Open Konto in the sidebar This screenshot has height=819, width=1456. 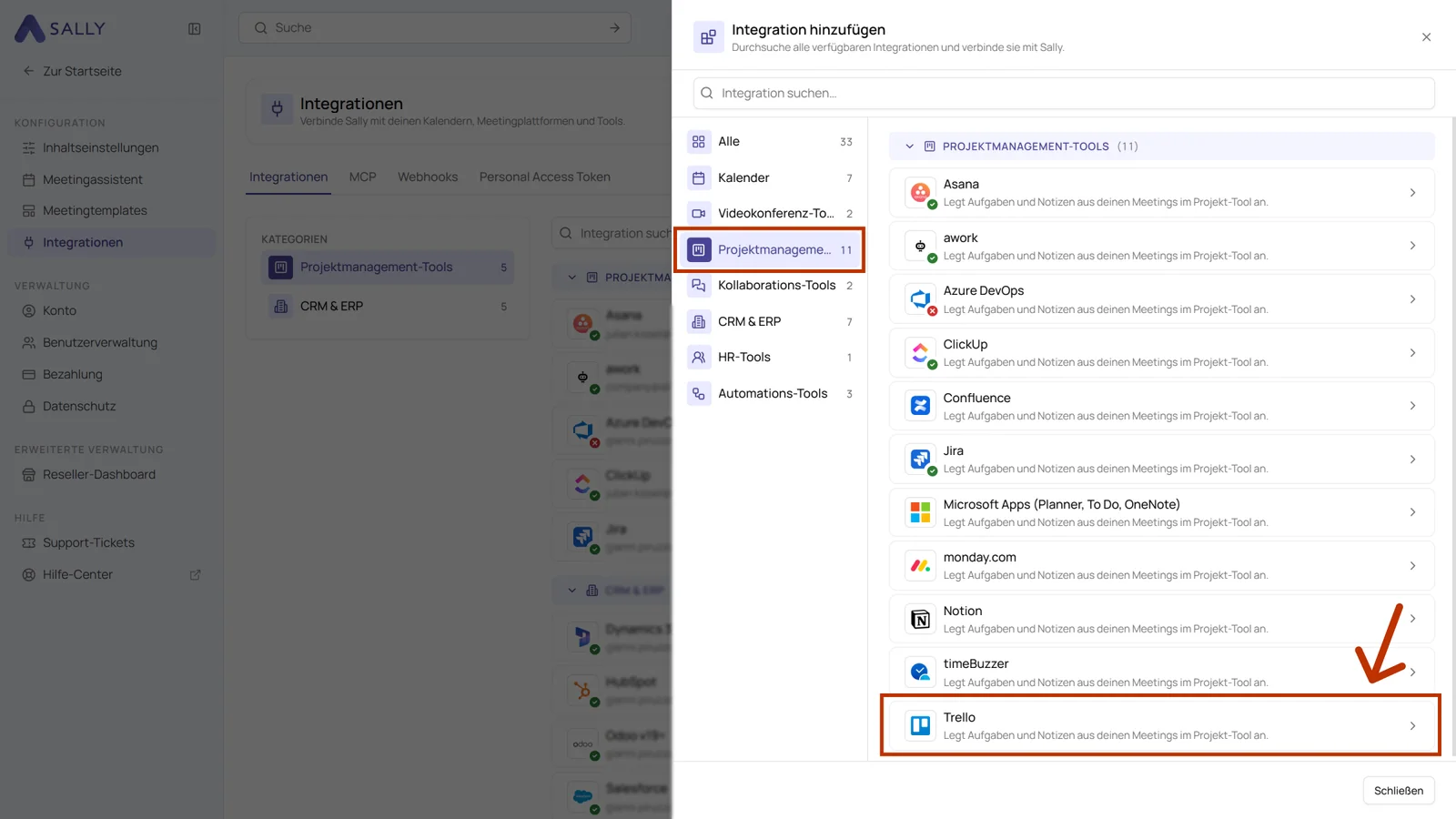(111, 310)
